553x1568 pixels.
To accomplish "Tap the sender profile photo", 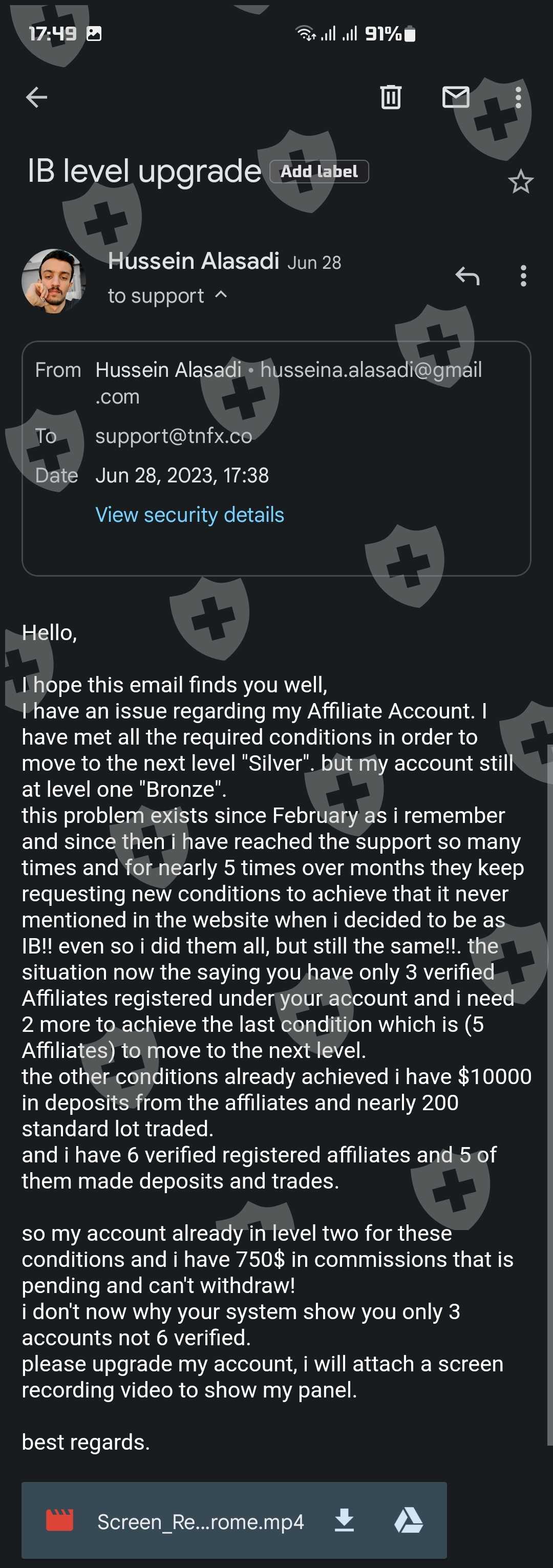I will click(x=54, y=281).
